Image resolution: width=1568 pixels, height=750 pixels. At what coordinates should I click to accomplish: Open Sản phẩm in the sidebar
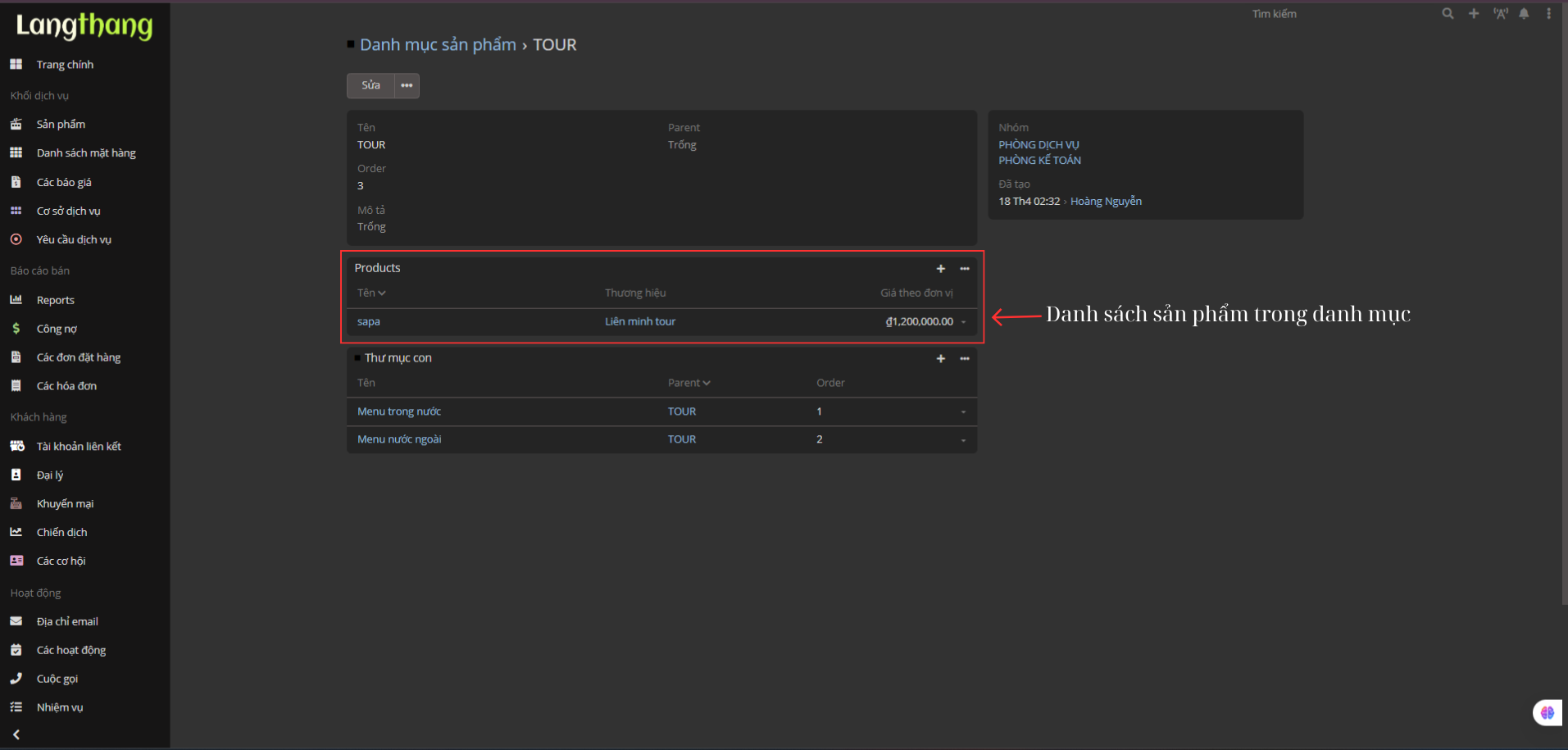point(61,125)
